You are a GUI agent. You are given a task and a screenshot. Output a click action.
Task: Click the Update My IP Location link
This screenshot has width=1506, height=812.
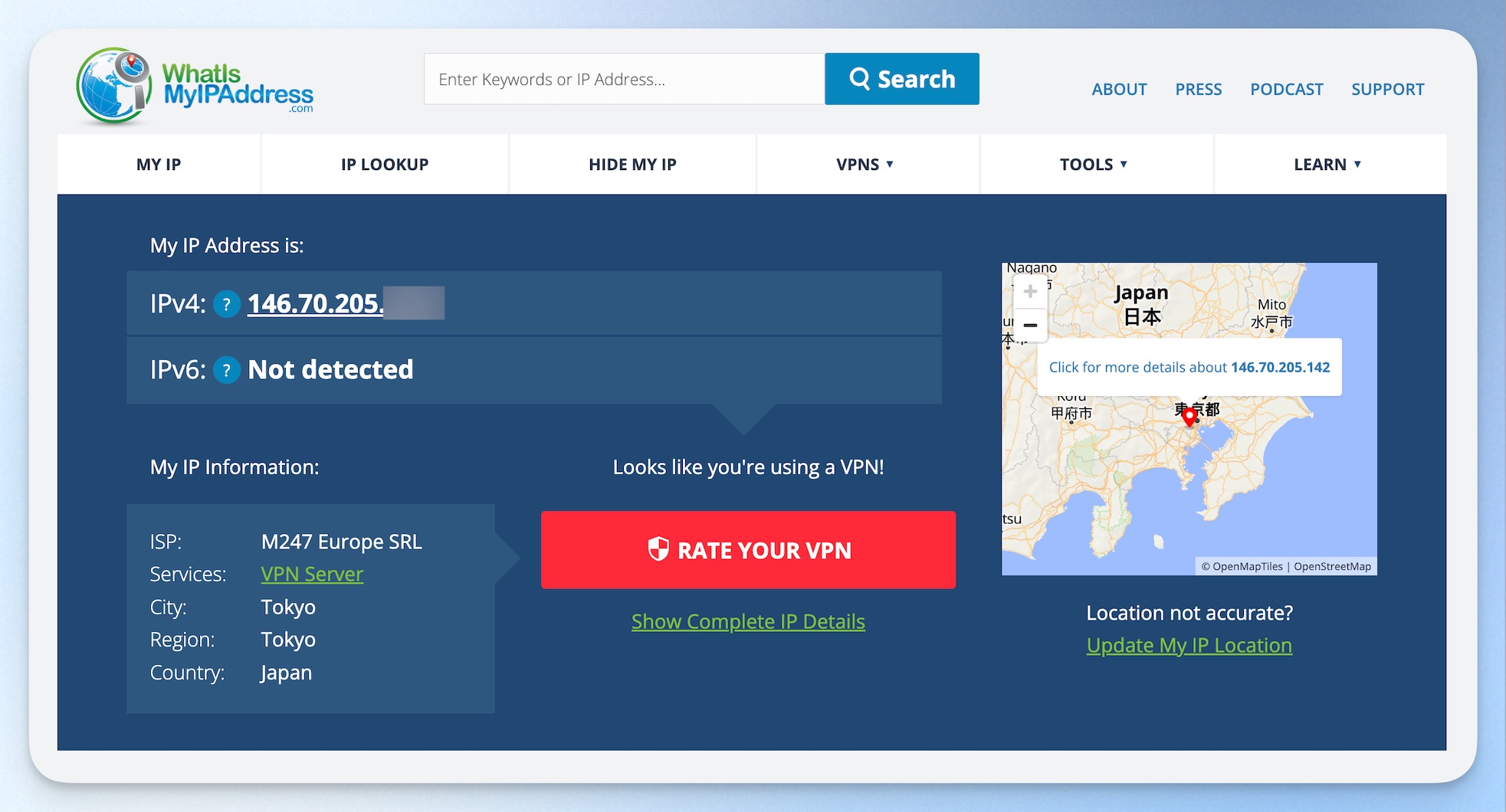coord(1189,646)
